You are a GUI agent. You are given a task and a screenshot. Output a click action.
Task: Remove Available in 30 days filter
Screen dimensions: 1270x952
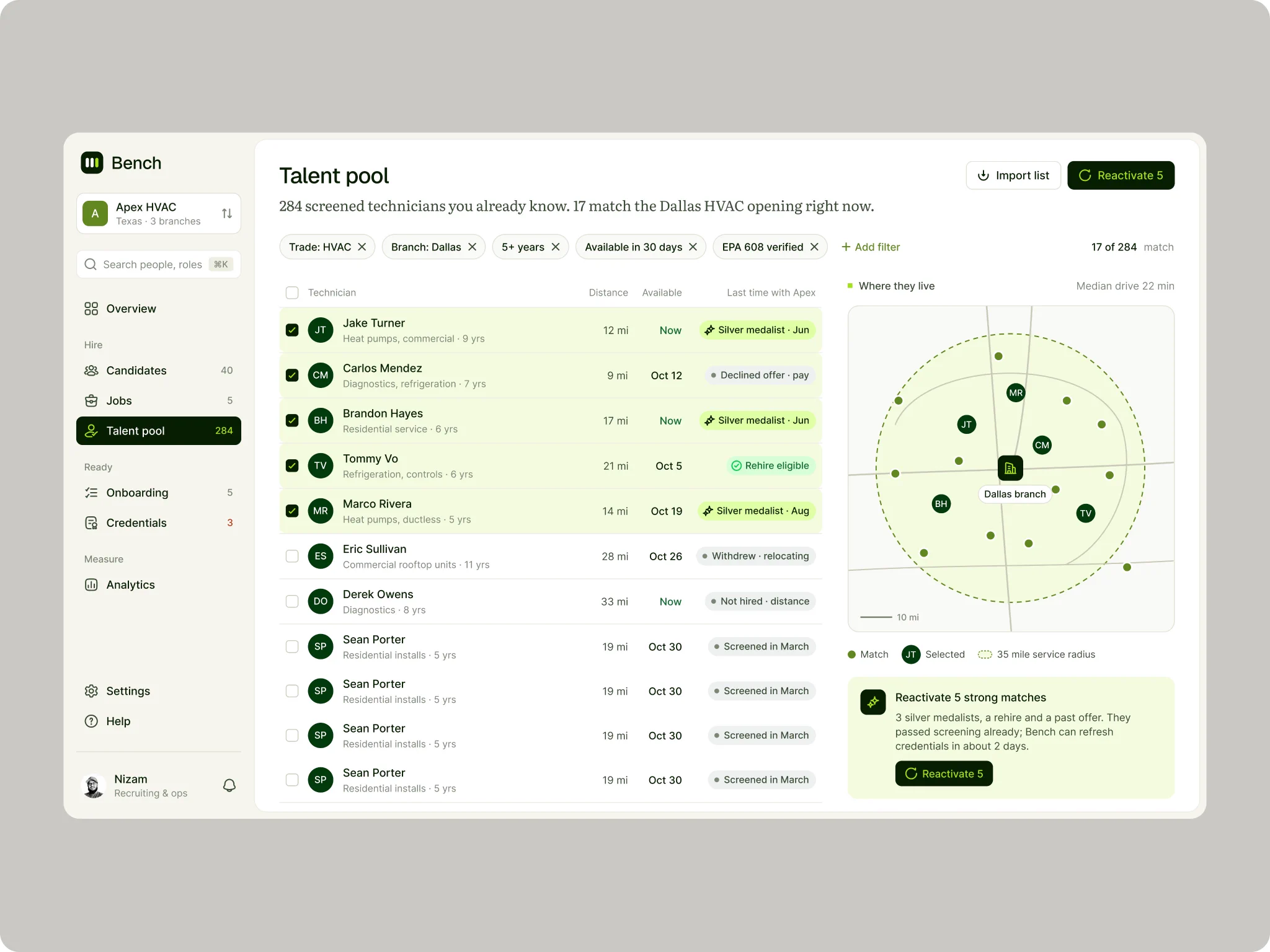click(693, 247)
